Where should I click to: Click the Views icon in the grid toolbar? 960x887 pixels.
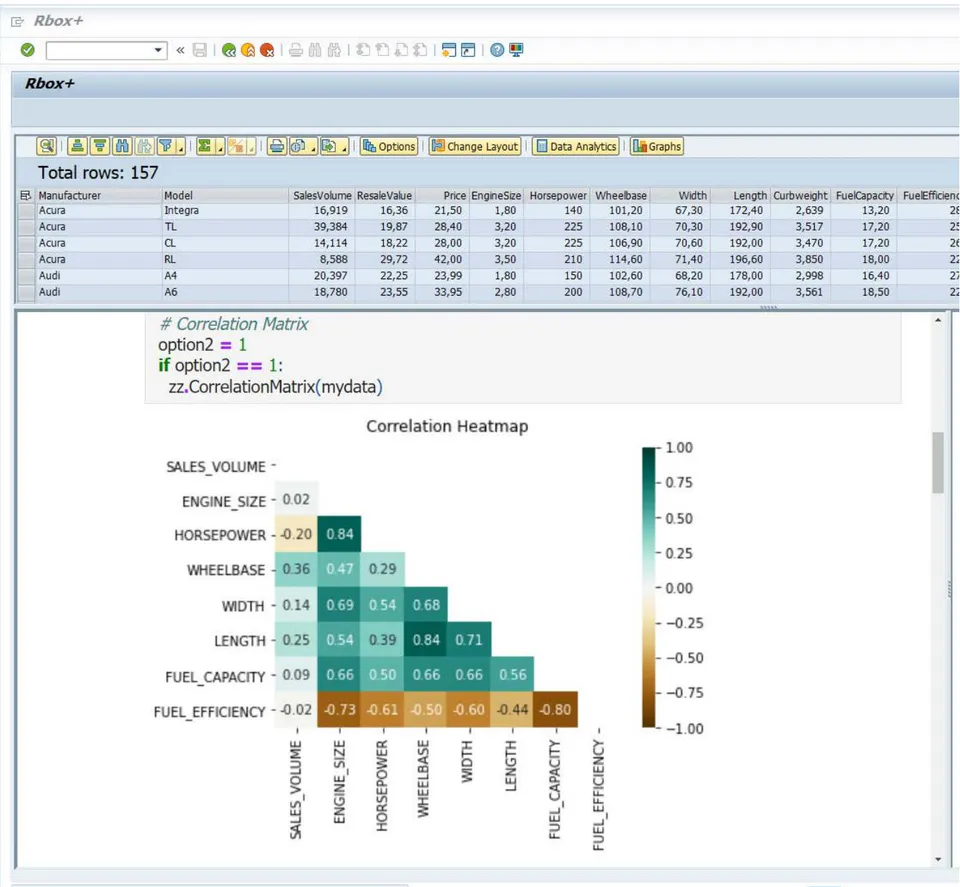click(298, 146)
